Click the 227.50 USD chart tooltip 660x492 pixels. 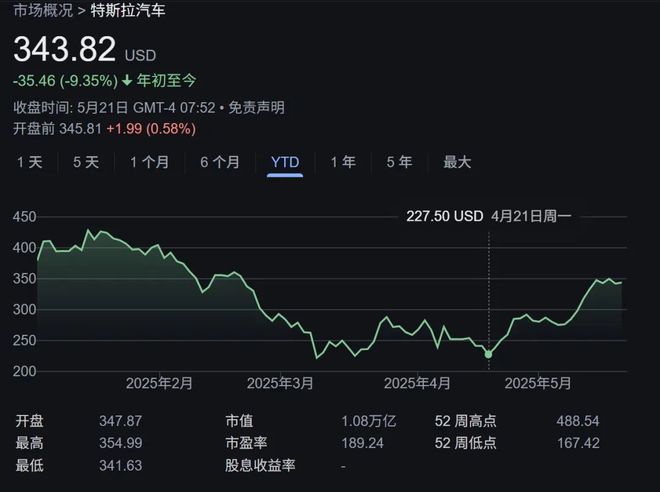[441, 215]
